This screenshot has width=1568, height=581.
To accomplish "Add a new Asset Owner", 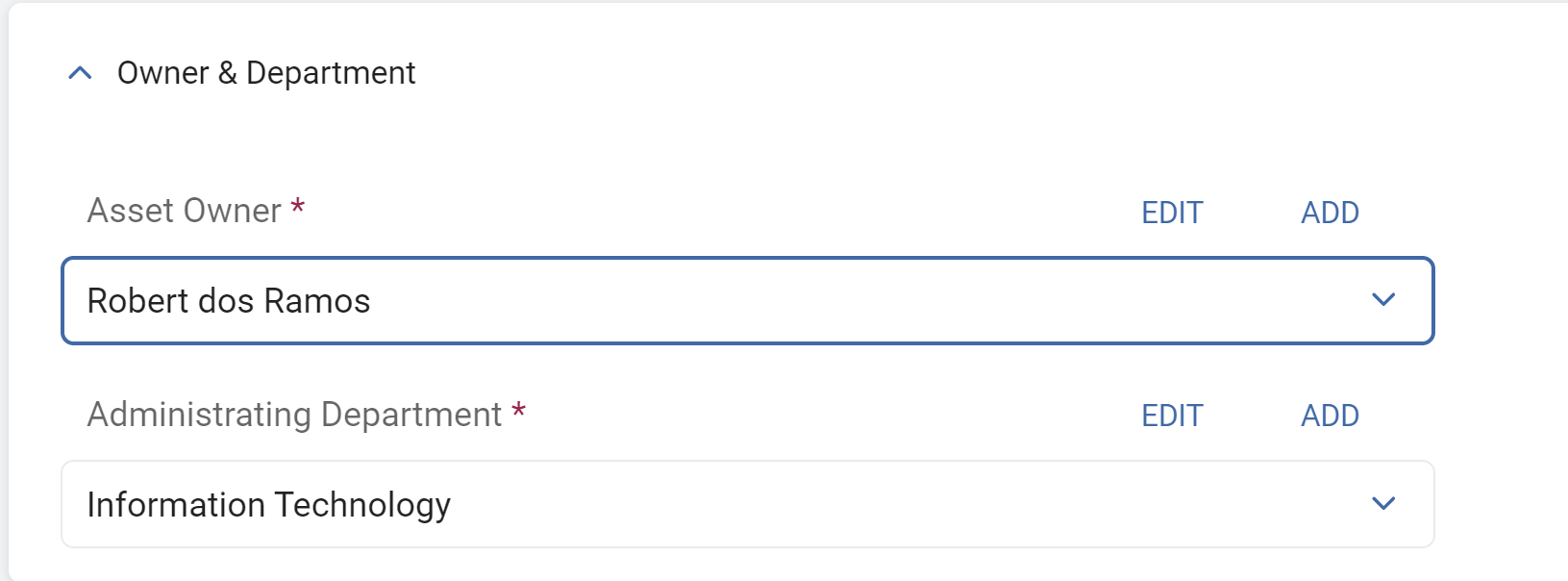I will 1330,213.
